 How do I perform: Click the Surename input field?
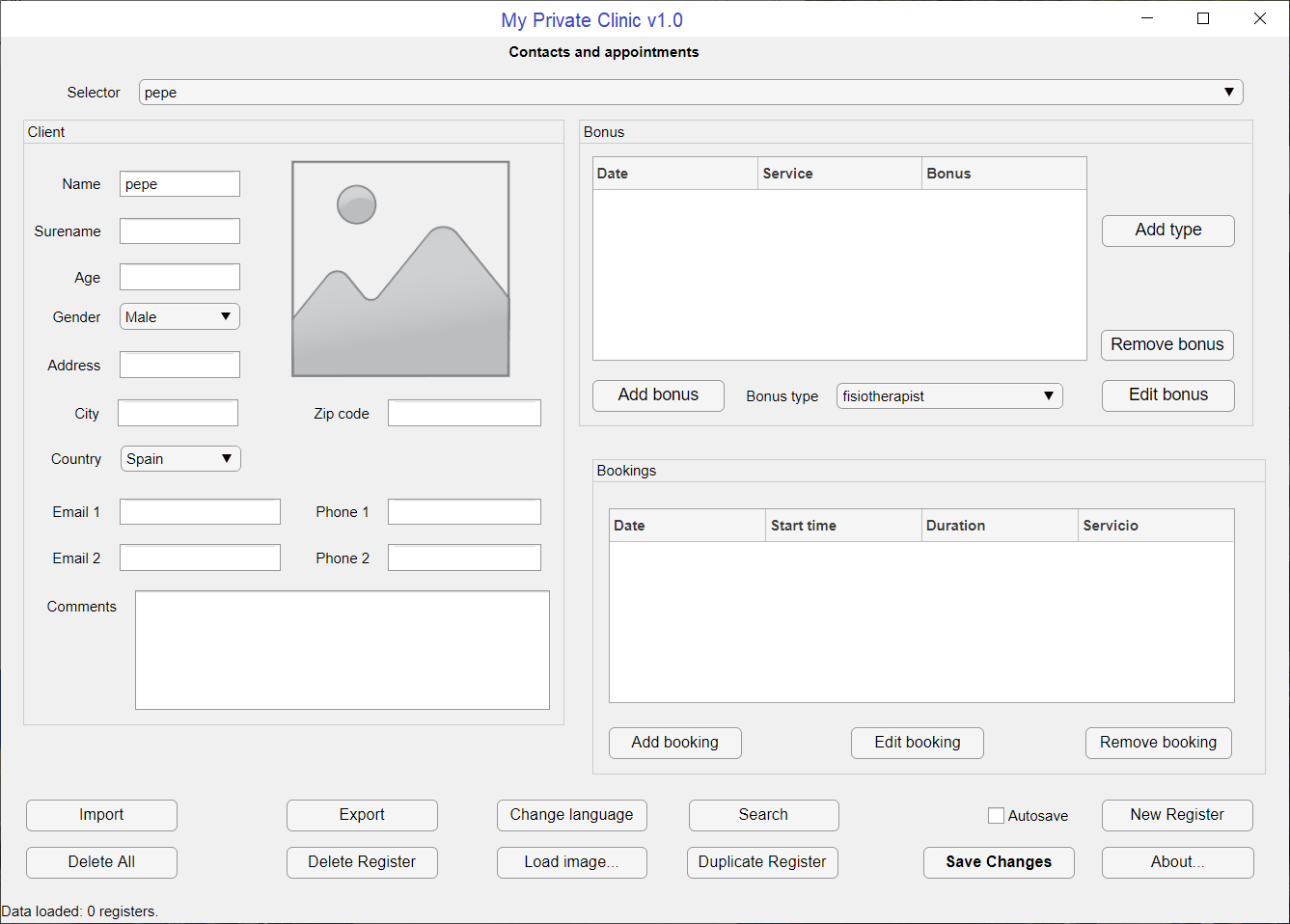point(179,231)
